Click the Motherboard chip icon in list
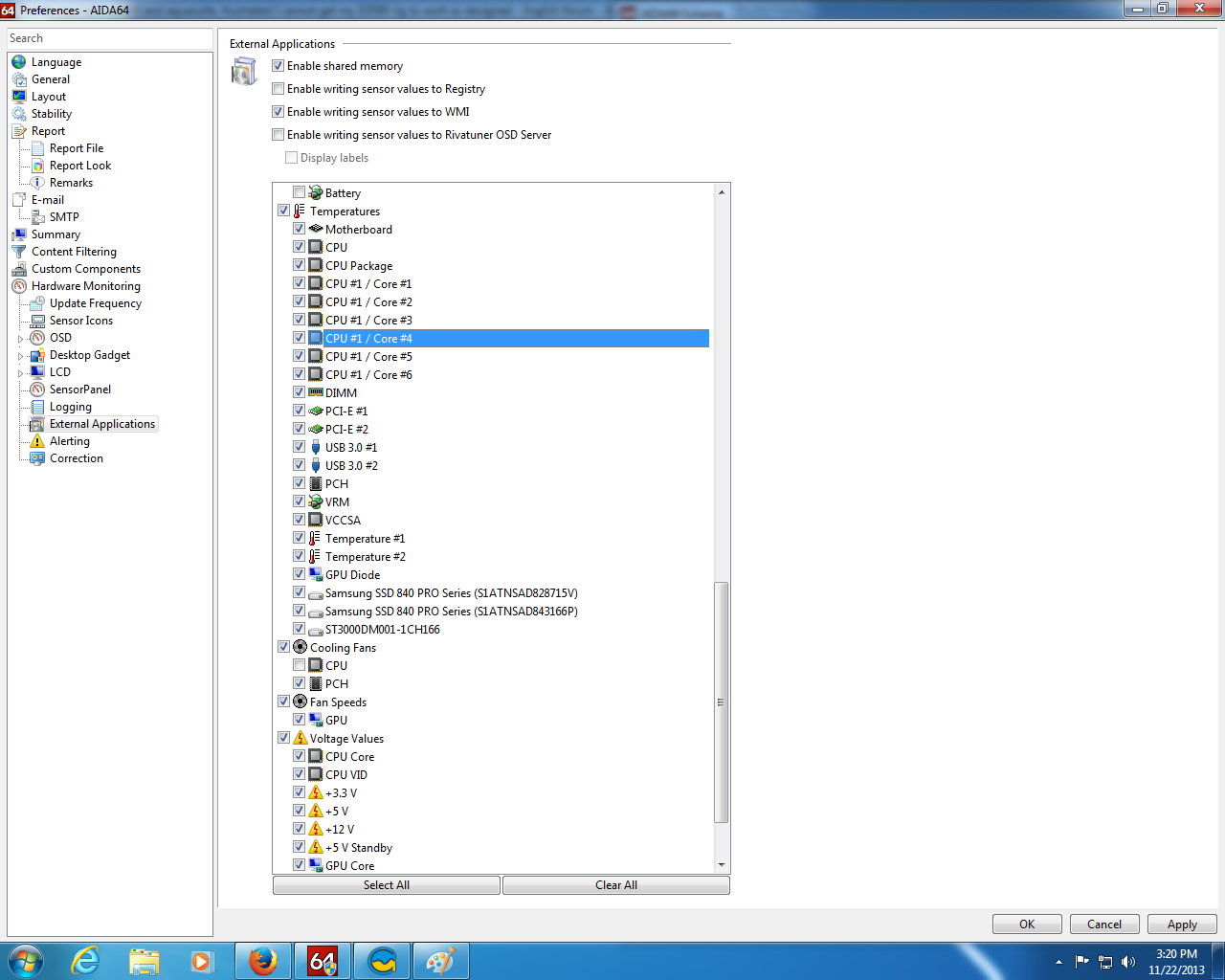 point(316,229)
